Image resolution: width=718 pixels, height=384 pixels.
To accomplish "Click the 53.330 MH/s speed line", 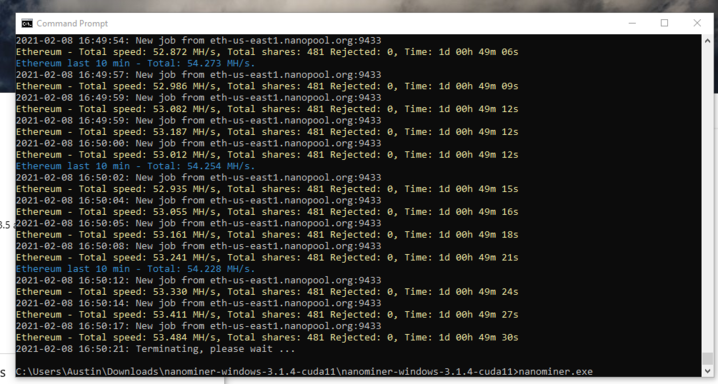I will pyautogui.click(x=267, y=292).
